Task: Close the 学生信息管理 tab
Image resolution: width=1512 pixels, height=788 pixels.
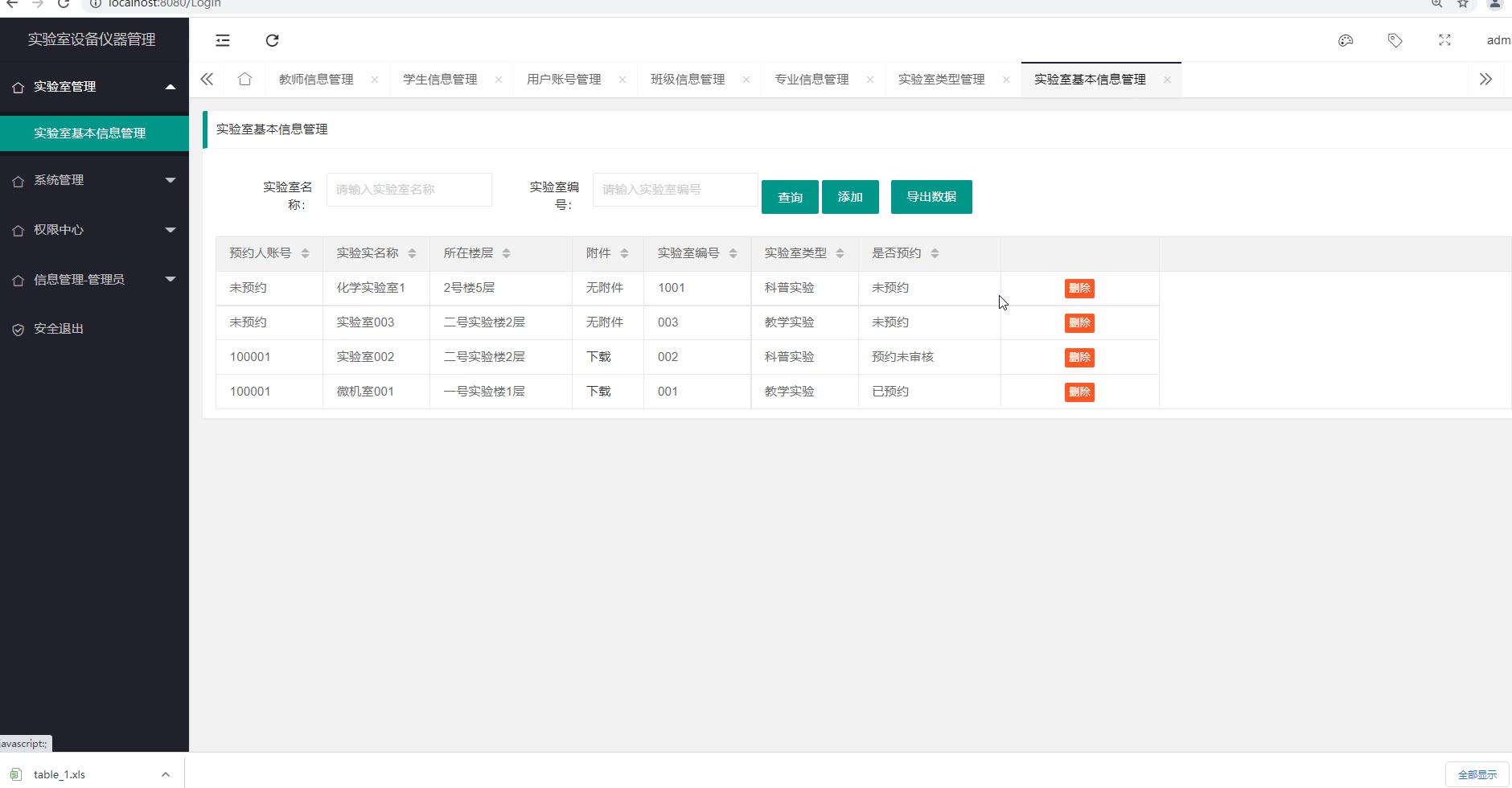Action: [499, 80]
